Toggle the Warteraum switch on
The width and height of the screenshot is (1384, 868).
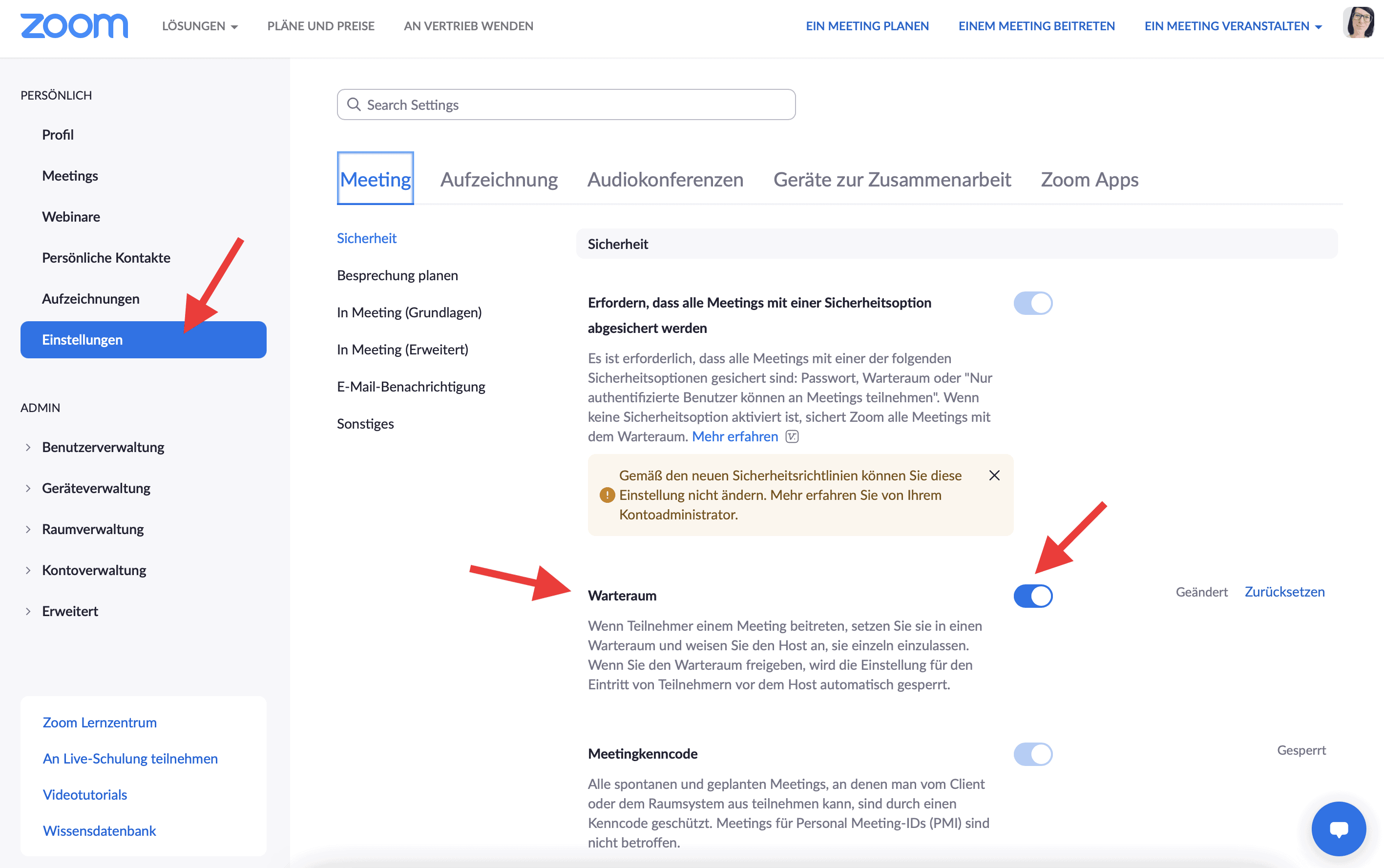click(1033, 596)
